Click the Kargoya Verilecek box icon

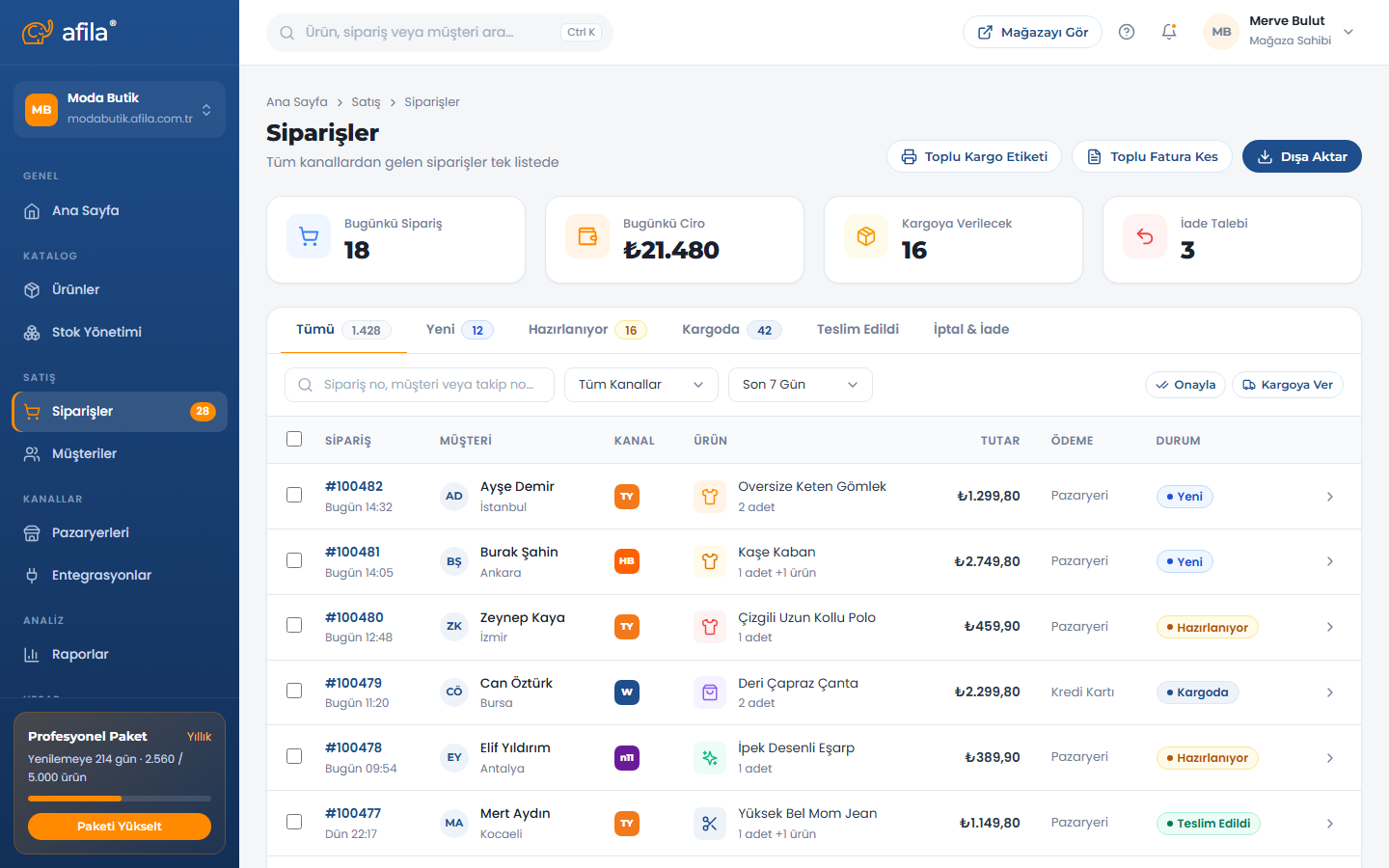[x=866, y=236]
